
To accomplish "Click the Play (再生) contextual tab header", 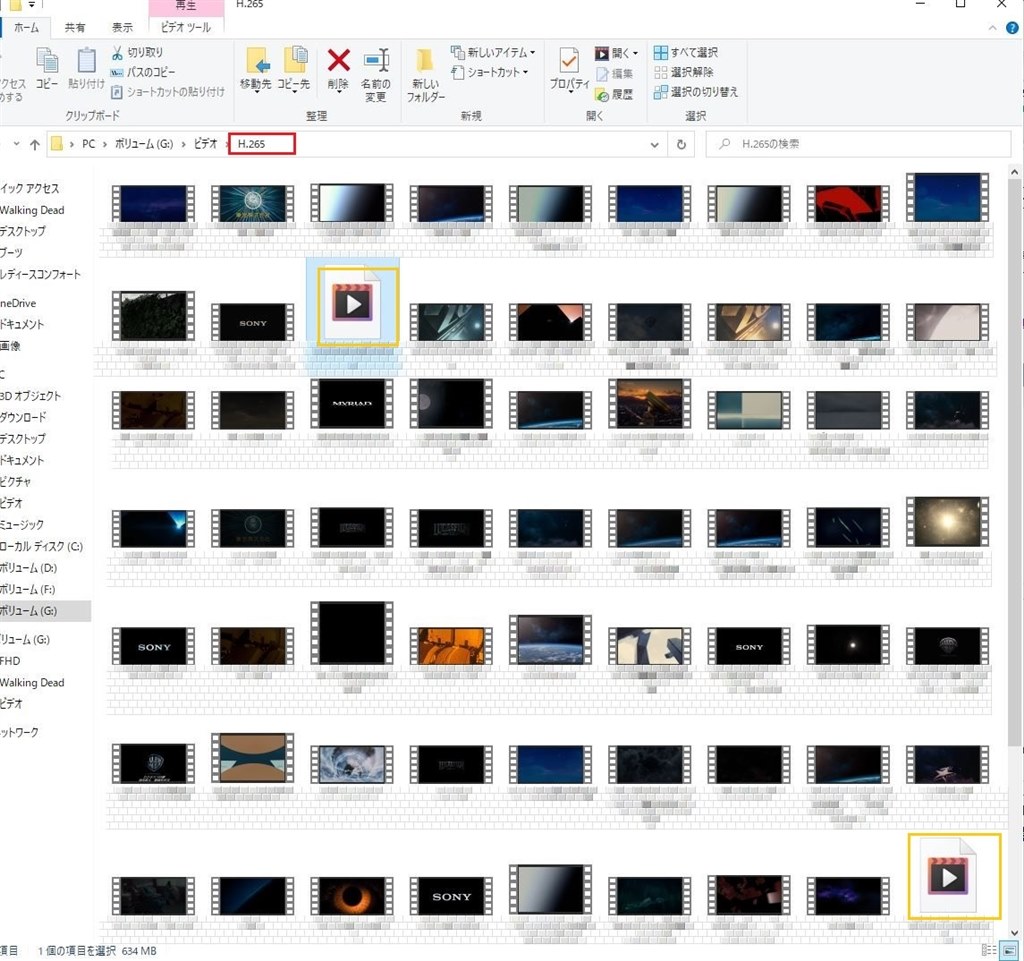I will (x=185, y=6).
